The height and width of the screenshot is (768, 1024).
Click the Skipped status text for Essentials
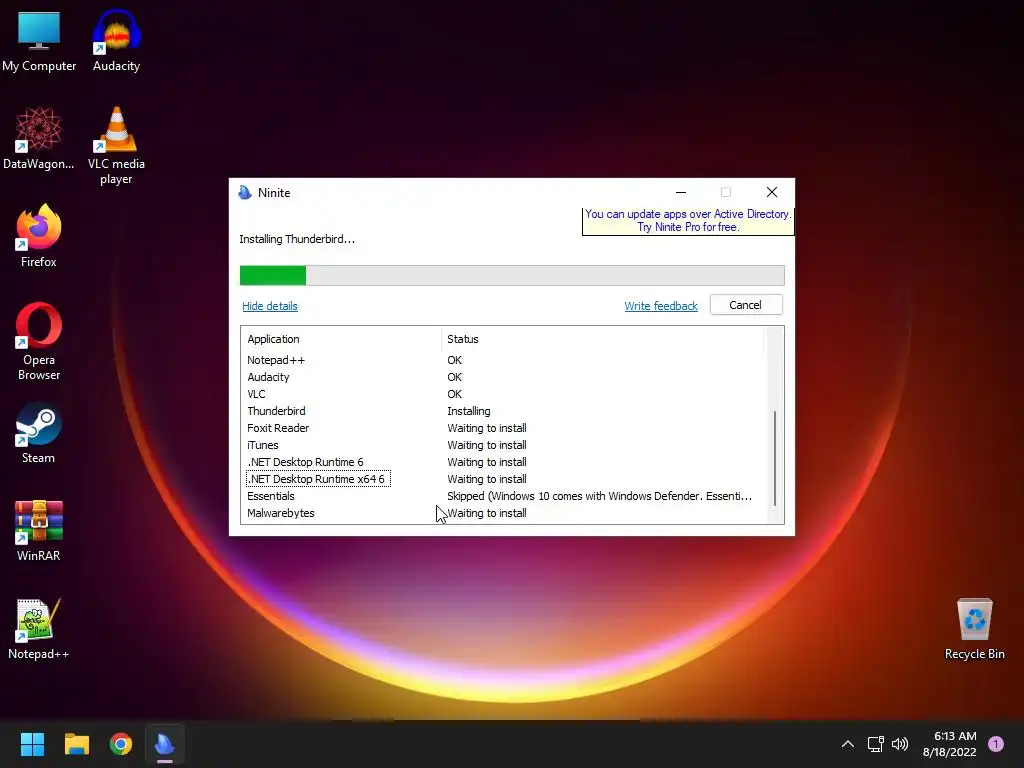click(x=600, y=496)
